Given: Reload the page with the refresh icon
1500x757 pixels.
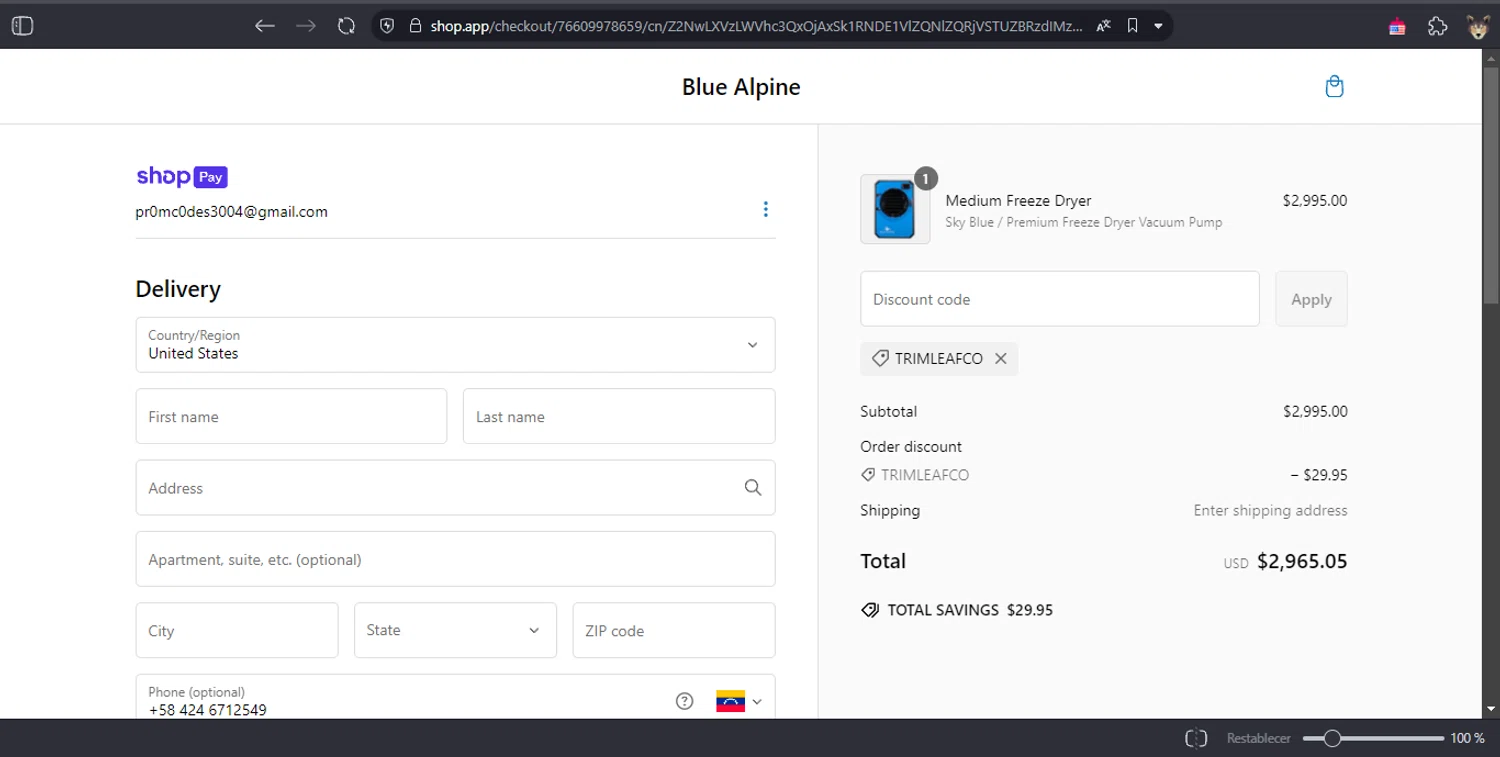Looking at the screenshot, I should point(346,26).
